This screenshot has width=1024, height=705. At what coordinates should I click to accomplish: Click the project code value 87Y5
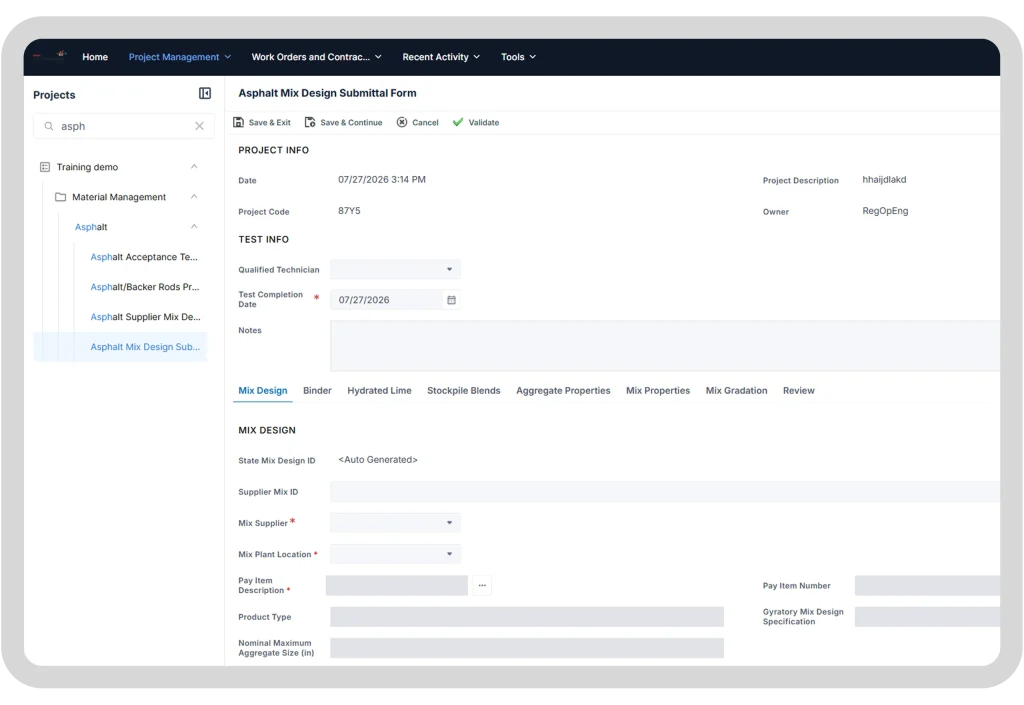pyautogui.click(x=349, y=211)
